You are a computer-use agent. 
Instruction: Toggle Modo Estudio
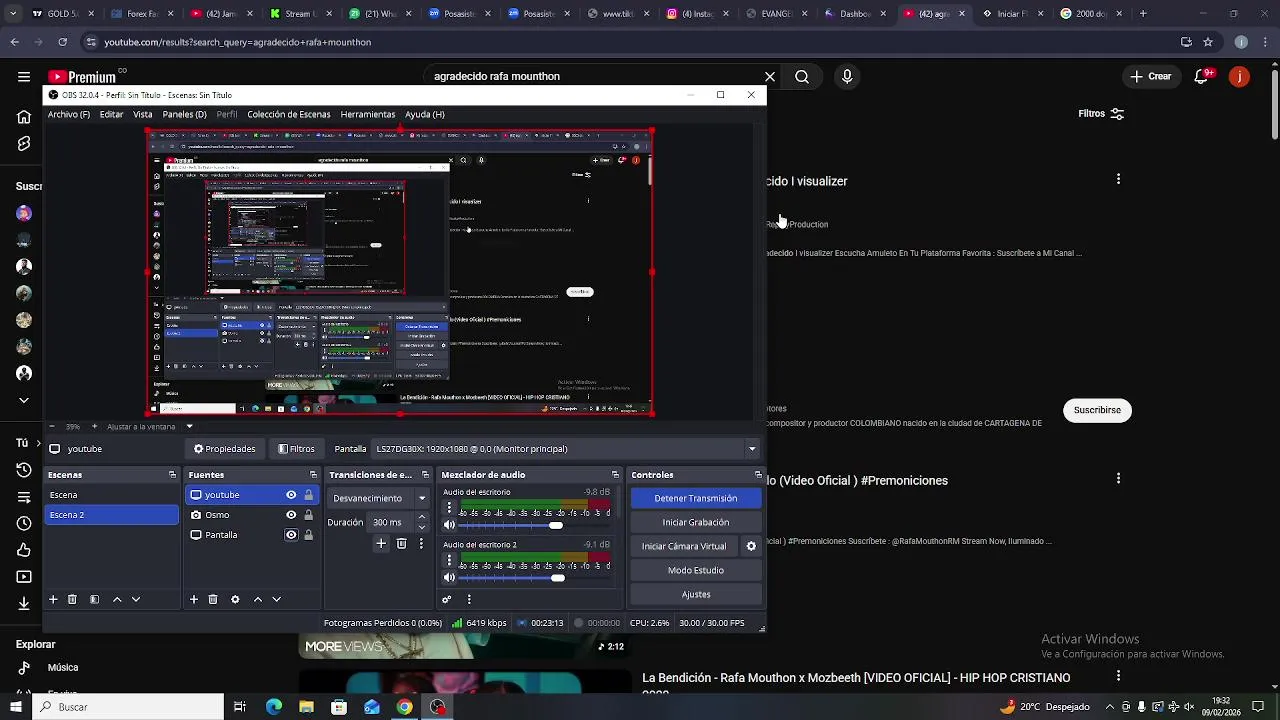coord(696,570)
